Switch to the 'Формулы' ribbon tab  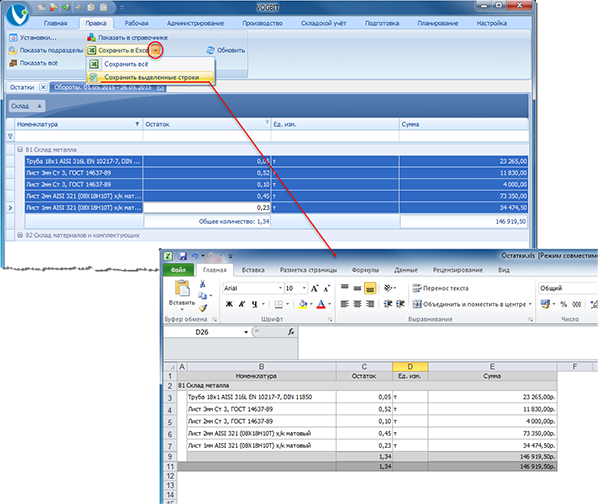tap(365, 270)
